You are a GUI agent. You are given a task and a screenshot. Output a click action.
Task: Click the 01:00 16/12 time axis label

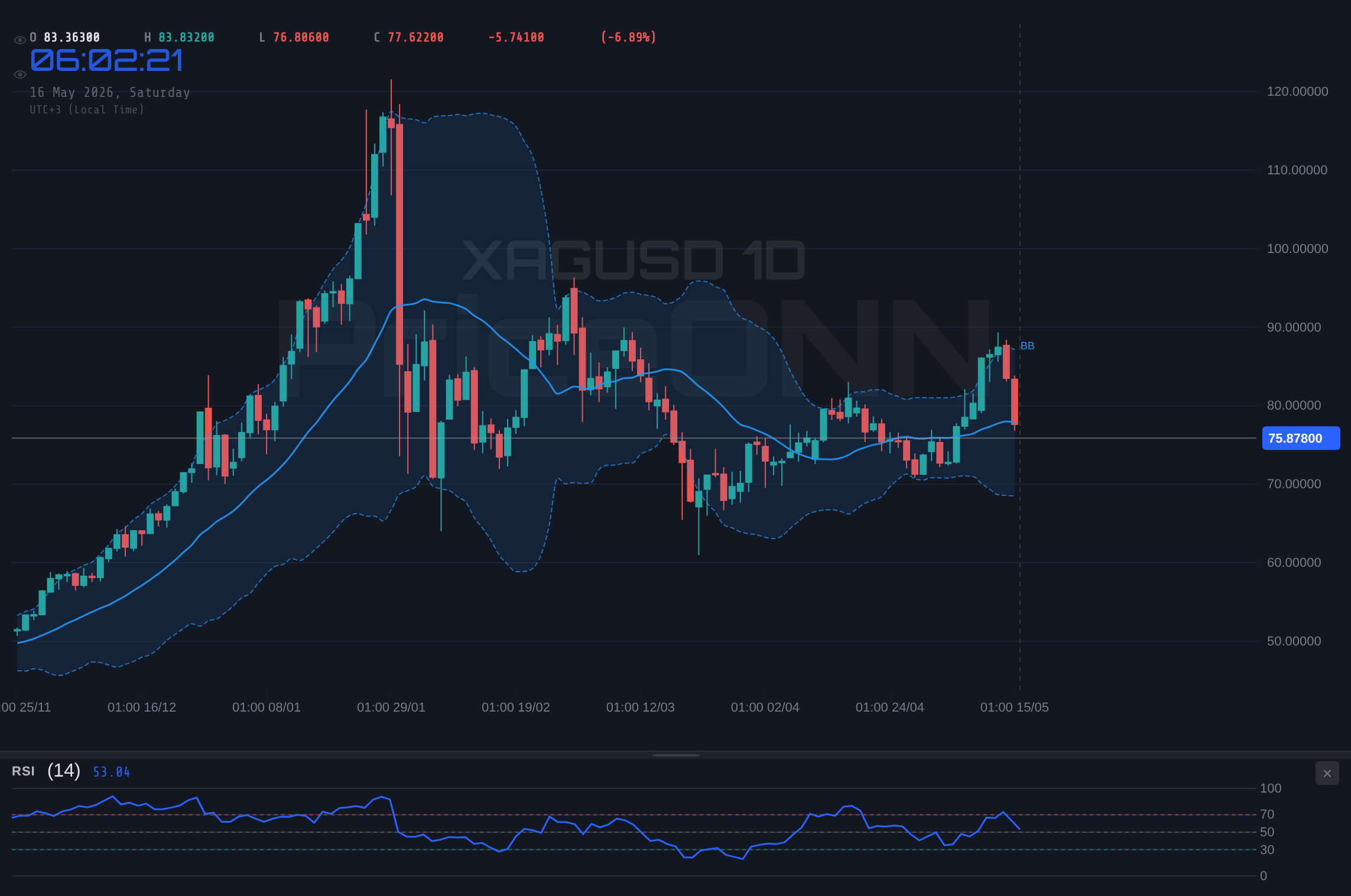coord(142,707)
